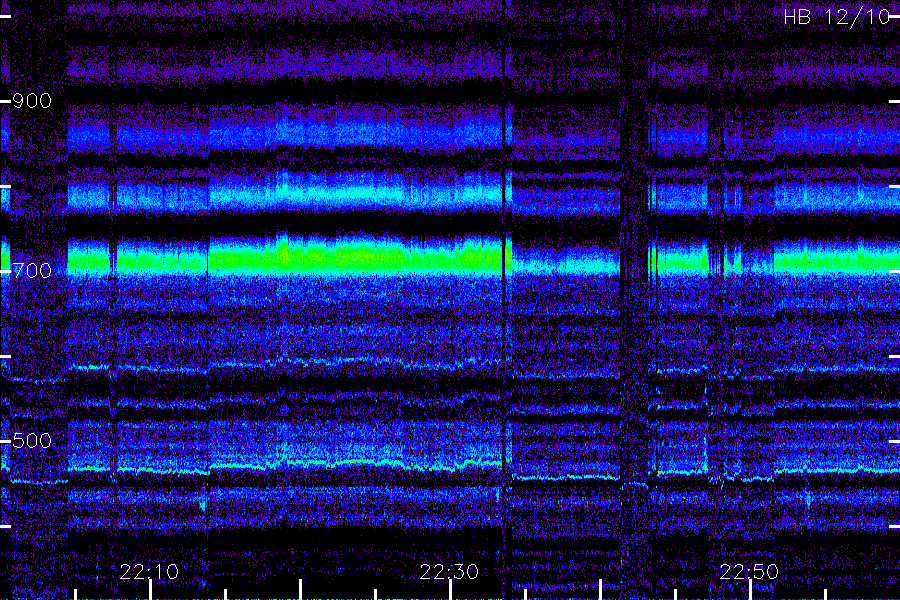The width and height of the screenshot is (900, 600).
Task: Click the 900 frequency axis label
Action: coord(32,101)
